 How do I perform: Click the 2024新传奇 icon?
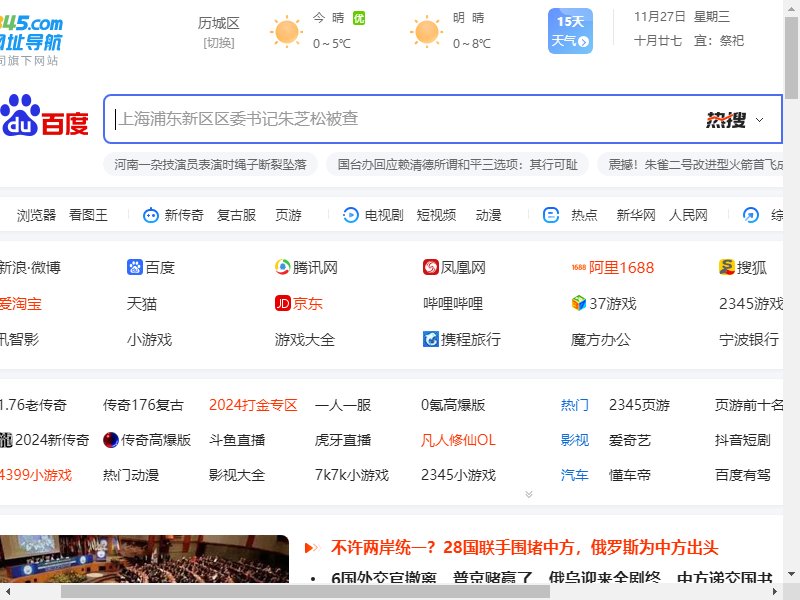click(6, 440)
